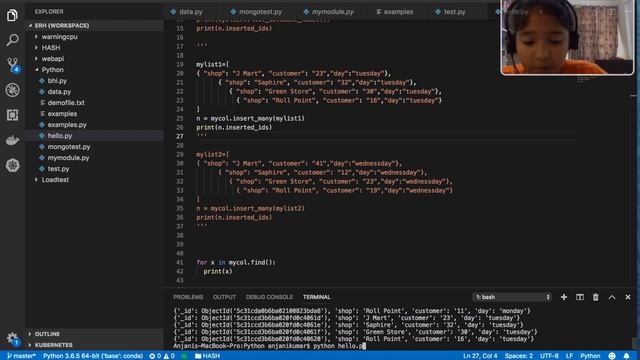Click line number 27 in the gutter

click(x=180, y=136)
